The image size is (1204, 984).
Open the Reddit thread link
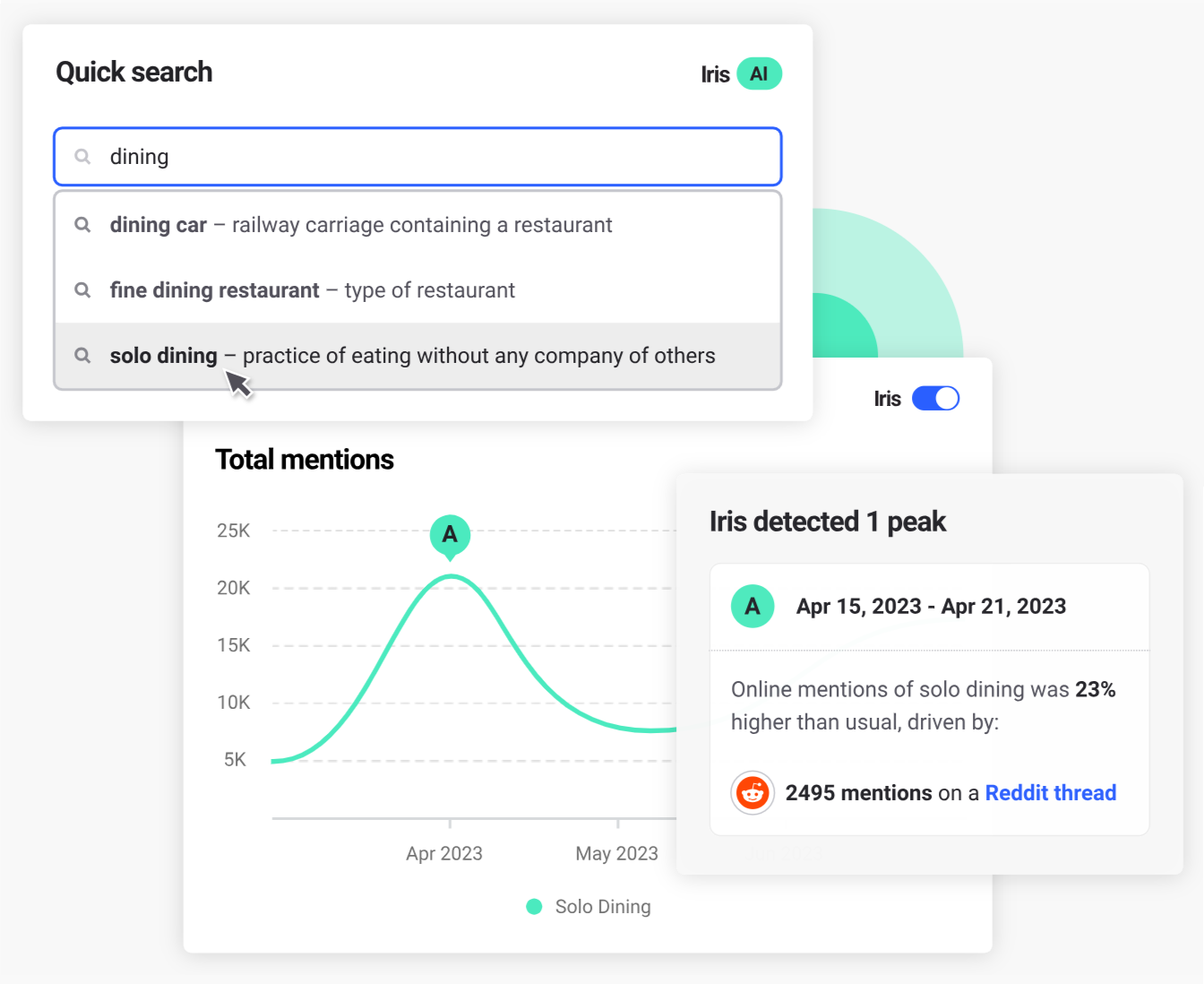point(1050,793)
